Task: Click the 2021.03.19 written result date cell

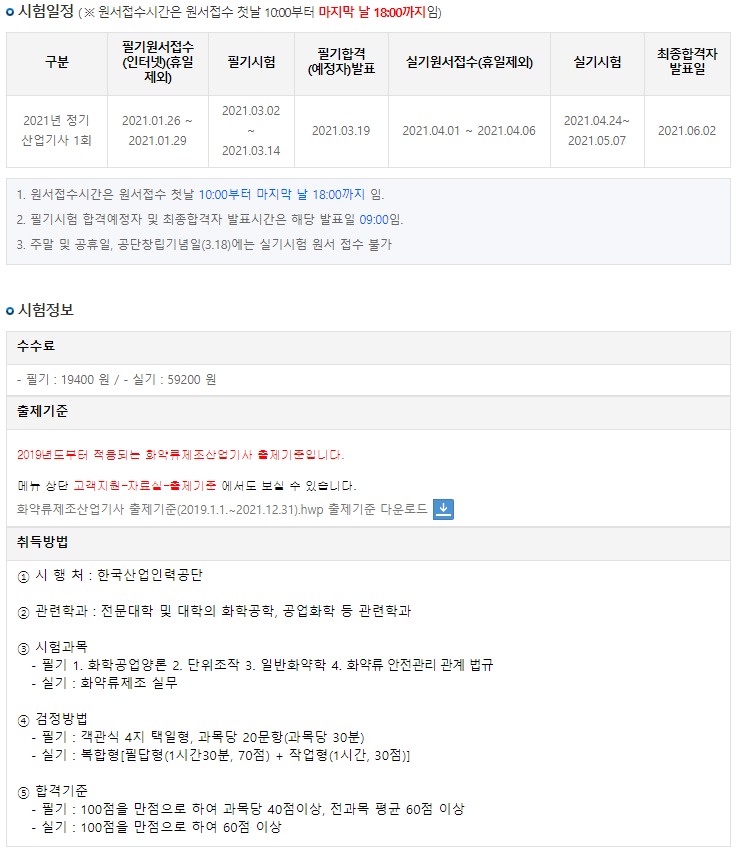Action: point(341,131)
